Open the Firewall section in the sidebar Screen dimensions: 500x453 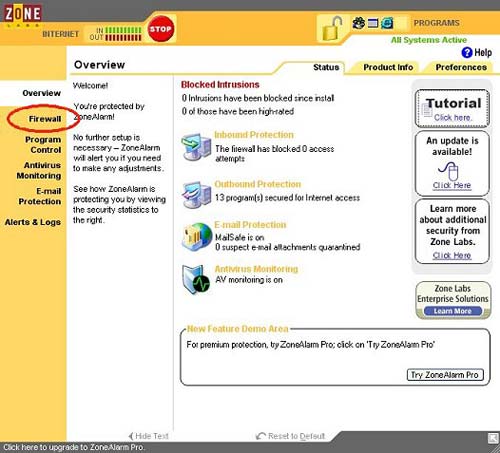[45, 119]
